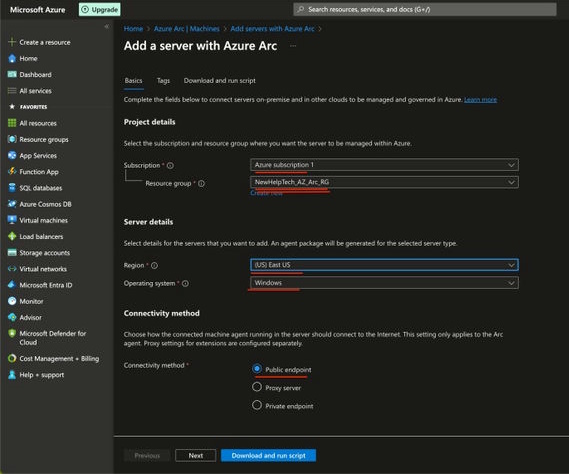The width and height of the screenshot is (569, 474).
Task: Open the Azure Cosmos DB icon
Action: tap(12, 204)
